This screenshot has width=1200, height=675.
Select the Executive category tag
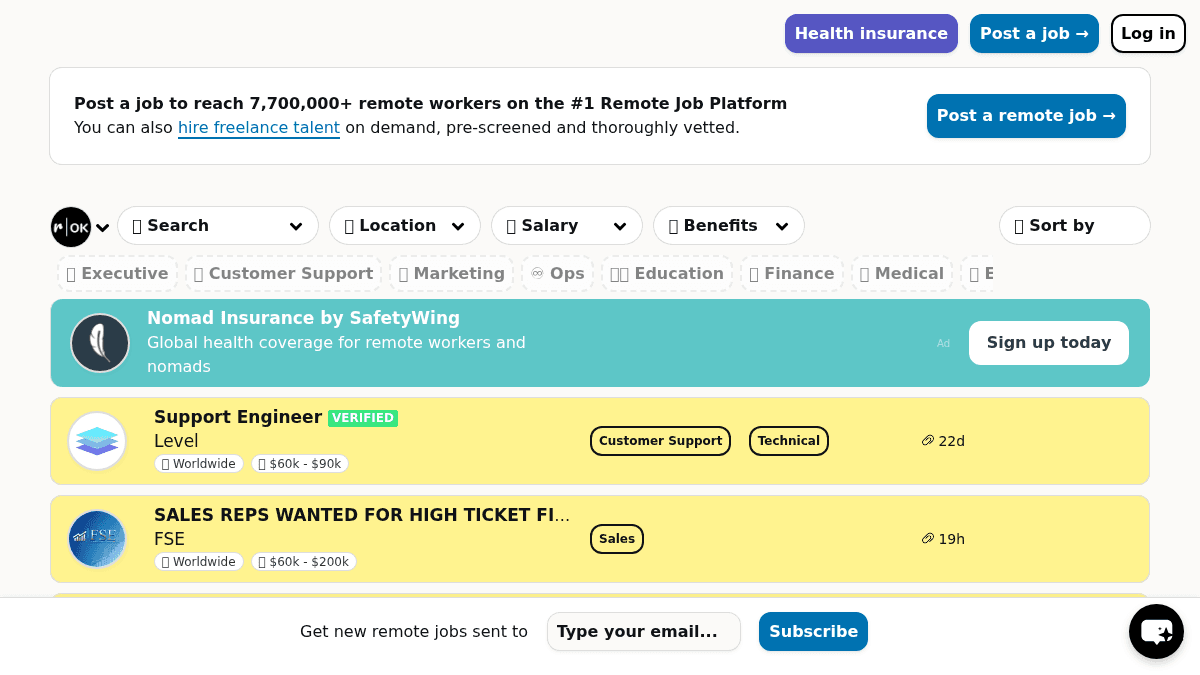click(118, 274)
